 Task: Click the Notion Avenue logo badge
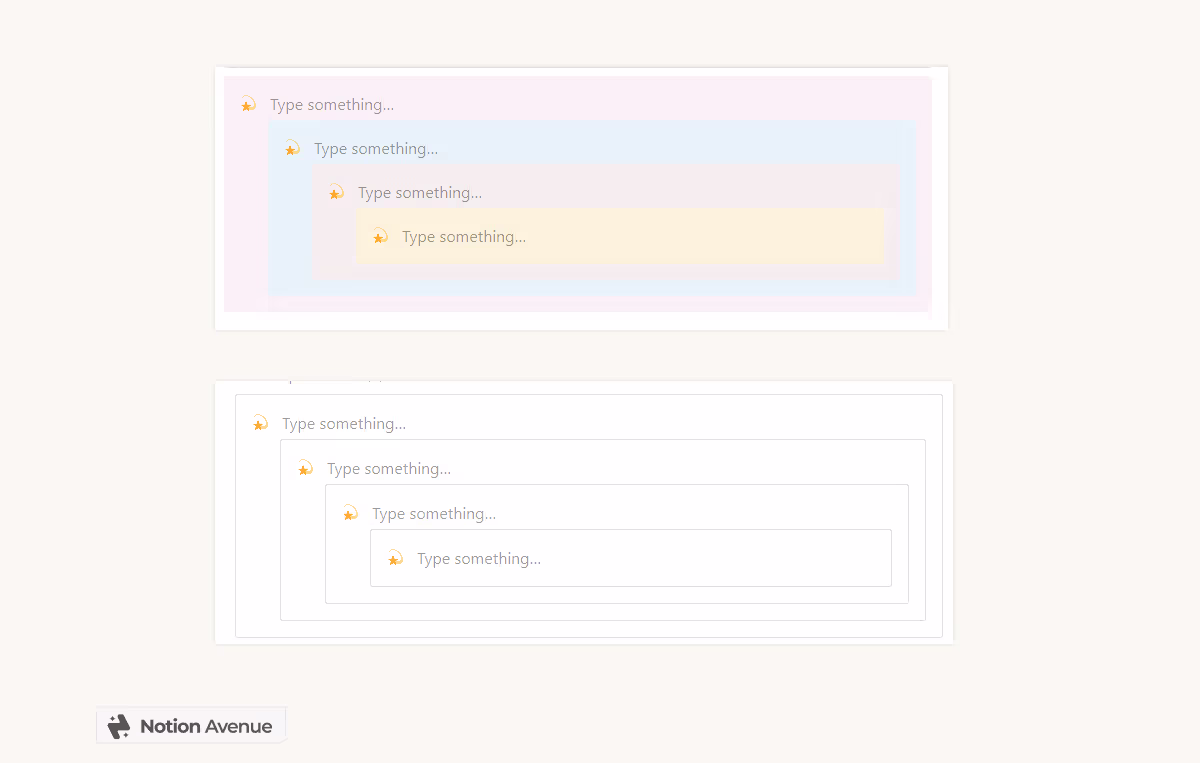click(191, 726)
